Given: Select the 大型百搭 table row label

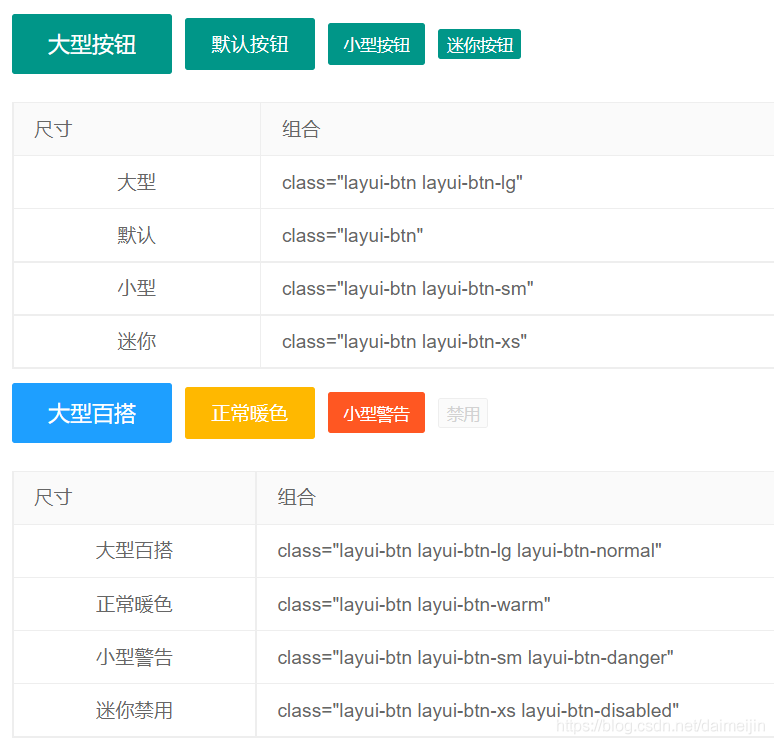Looking at the screenshot, I should [134, 550].
